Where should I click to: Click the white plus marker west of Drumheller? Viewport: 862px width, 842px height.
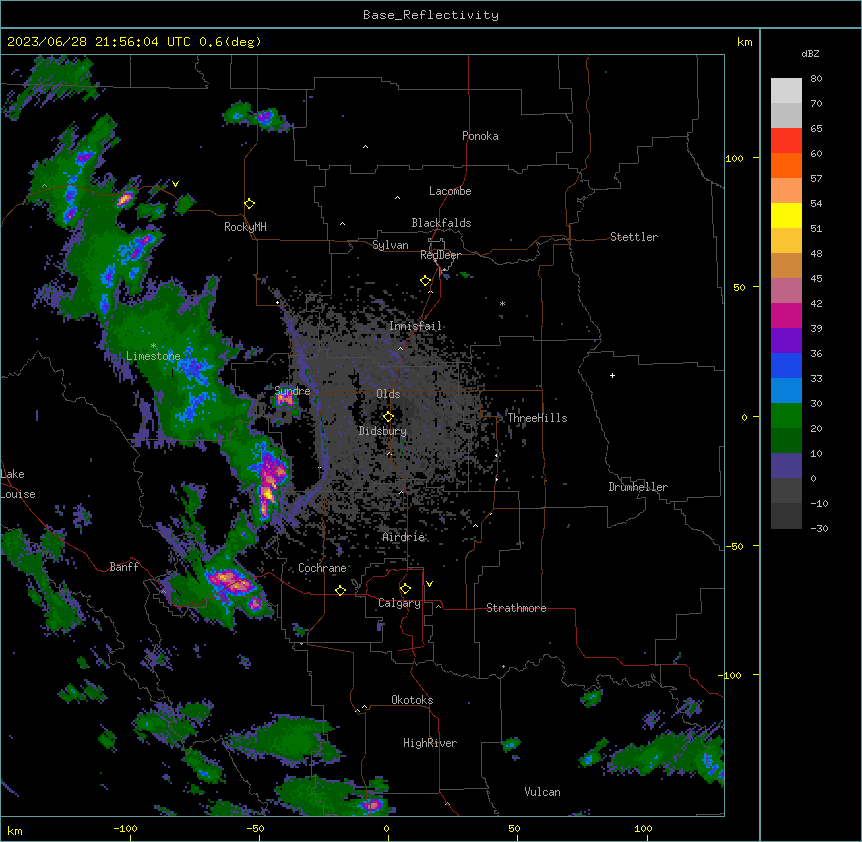click(612, 375)
